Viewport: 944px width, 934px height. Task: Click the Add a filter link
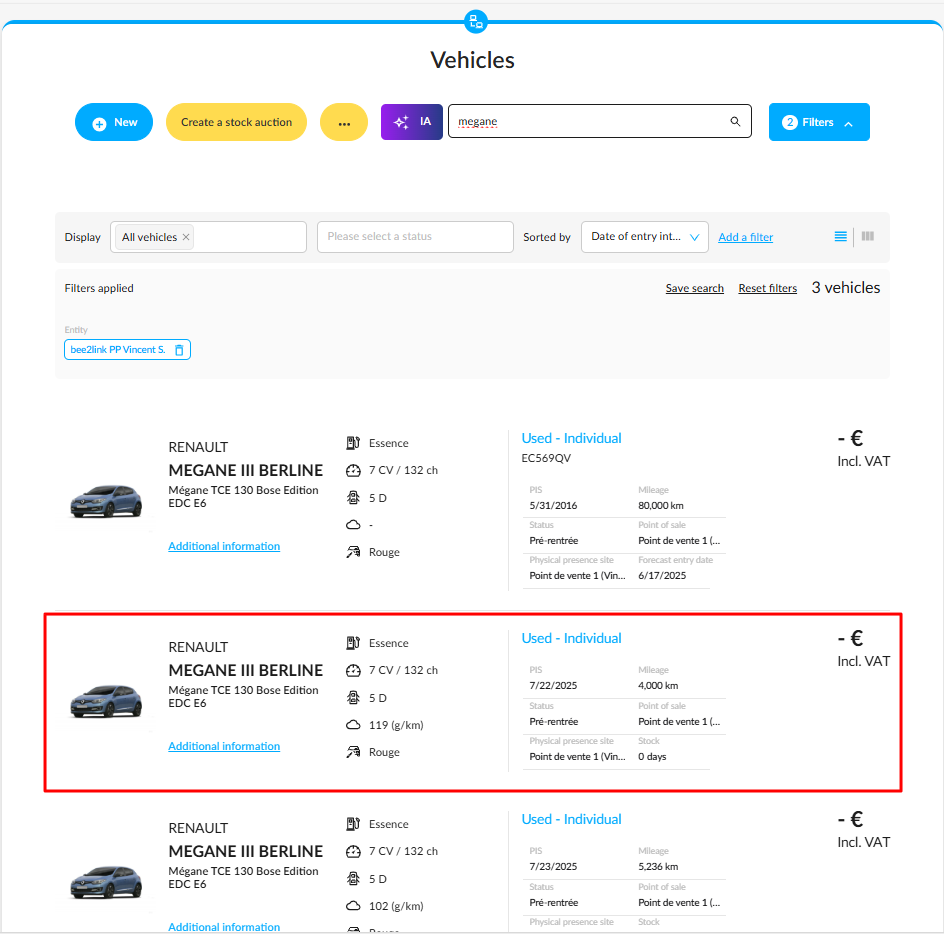(745, 237)
